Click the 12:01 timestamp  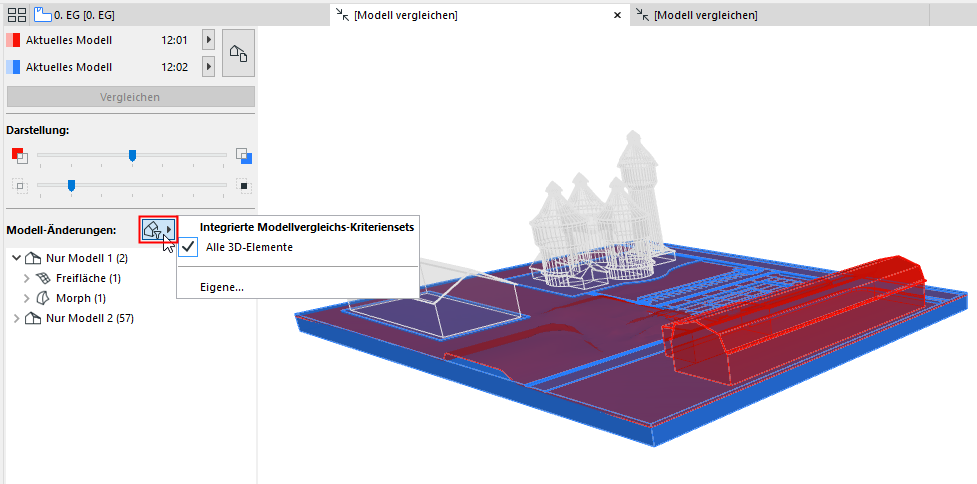(x=174, y=40)
